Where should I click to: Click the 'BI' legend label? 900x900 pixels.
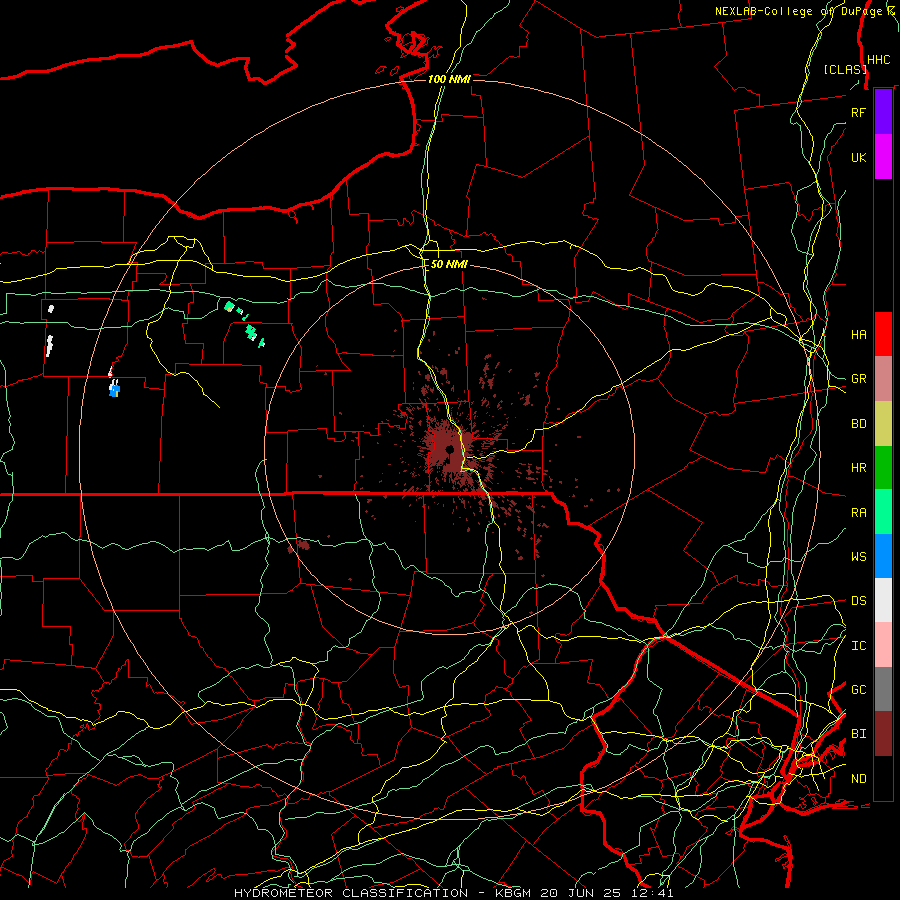pyautogui.click(x=858, y=734)
